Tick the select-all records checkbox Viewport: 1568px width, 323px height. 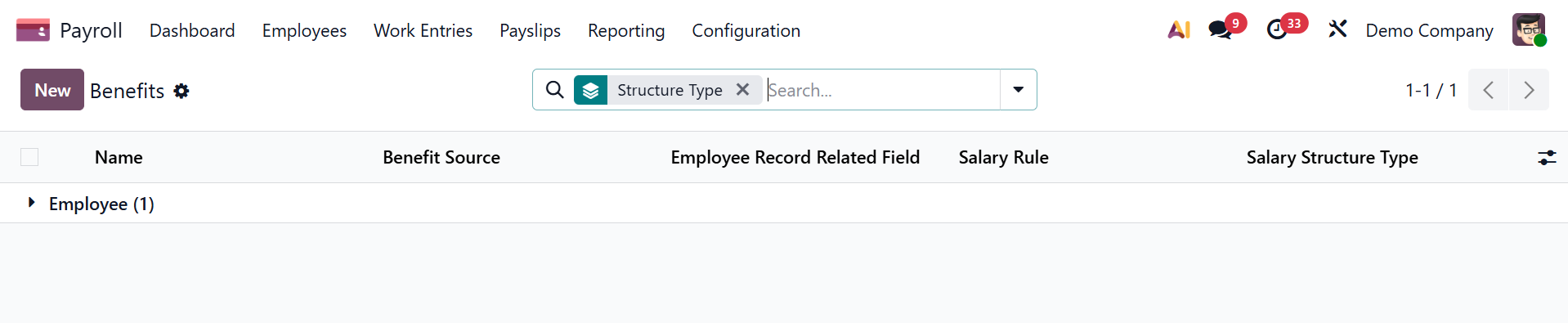pos(29,157)
